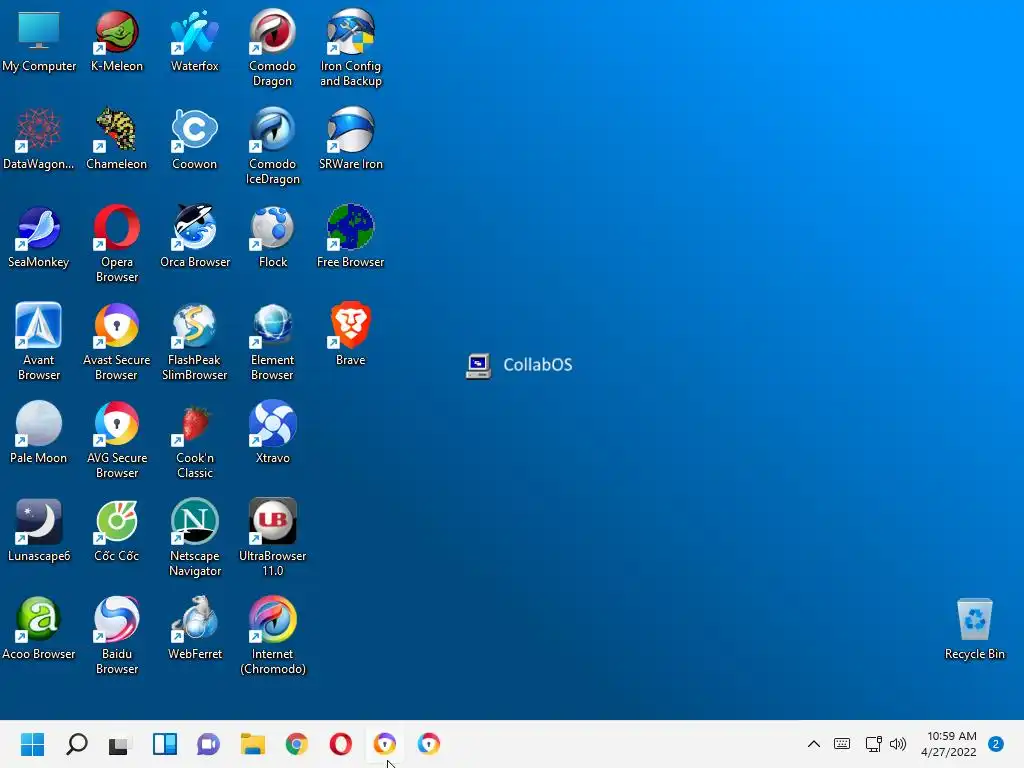The height and width of the screenshot is (768, 1024).
Task: Click the Flock browser icon
Action: click(272, 236)
